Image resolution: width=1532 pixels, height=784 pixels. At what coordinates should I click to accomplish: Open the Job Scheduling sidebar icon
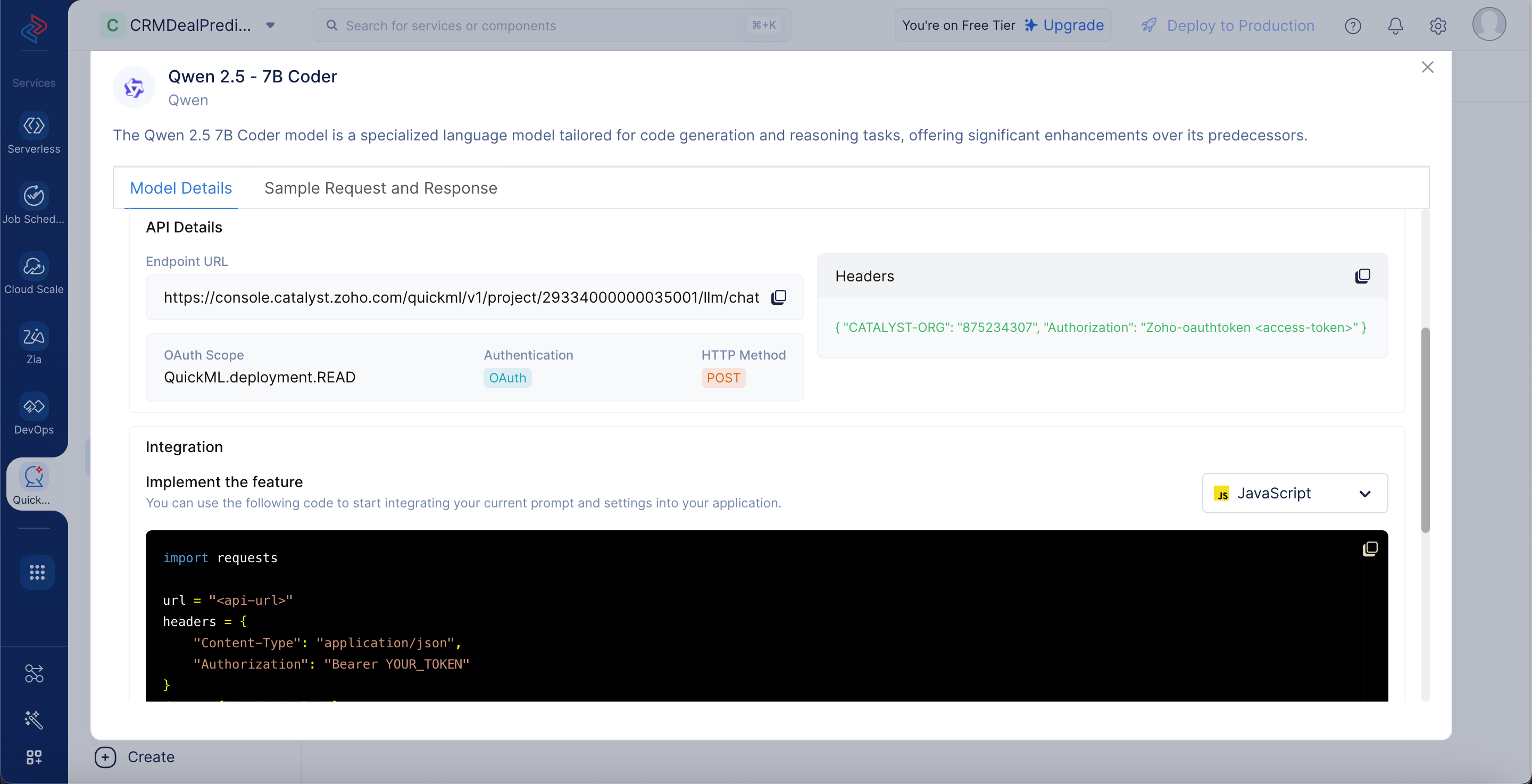[x=34, y=203]
